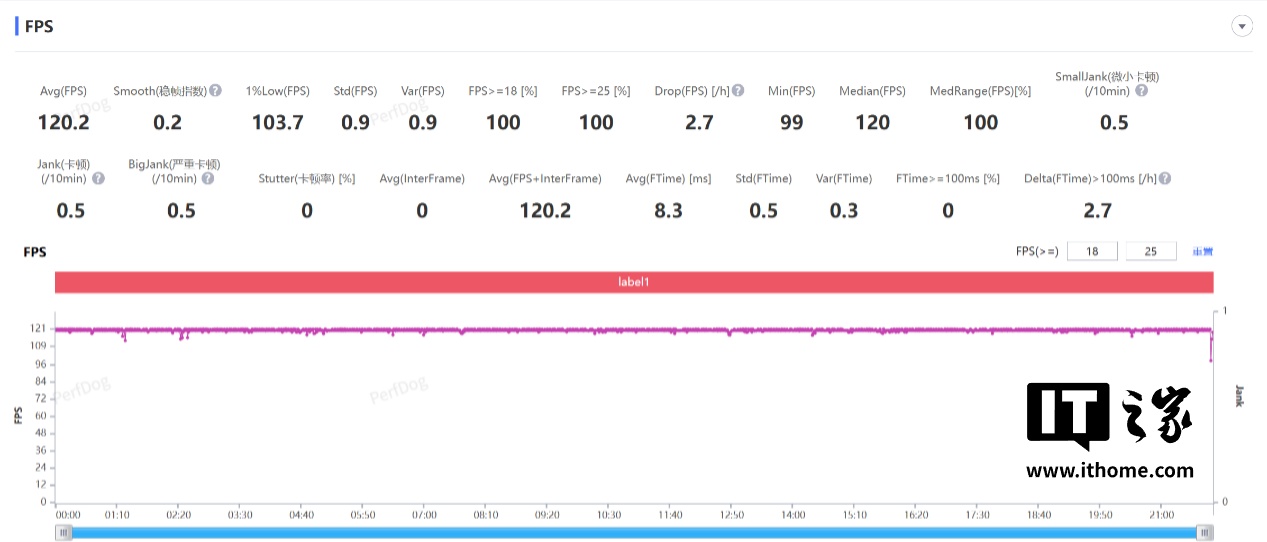Click the www.ithome.com watermark link
The image size is (1267, 542).
pos(1110,470)
